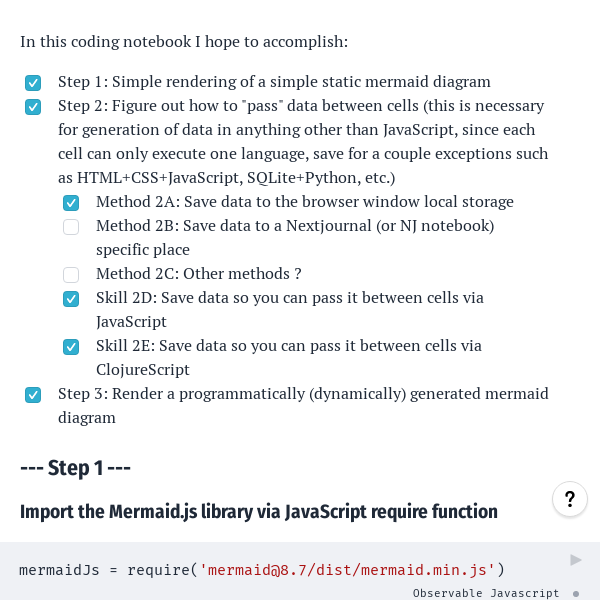Uncheck the Step 1 simple rendering checkbox
Viewport: 600px width, 600px height.
33,83
